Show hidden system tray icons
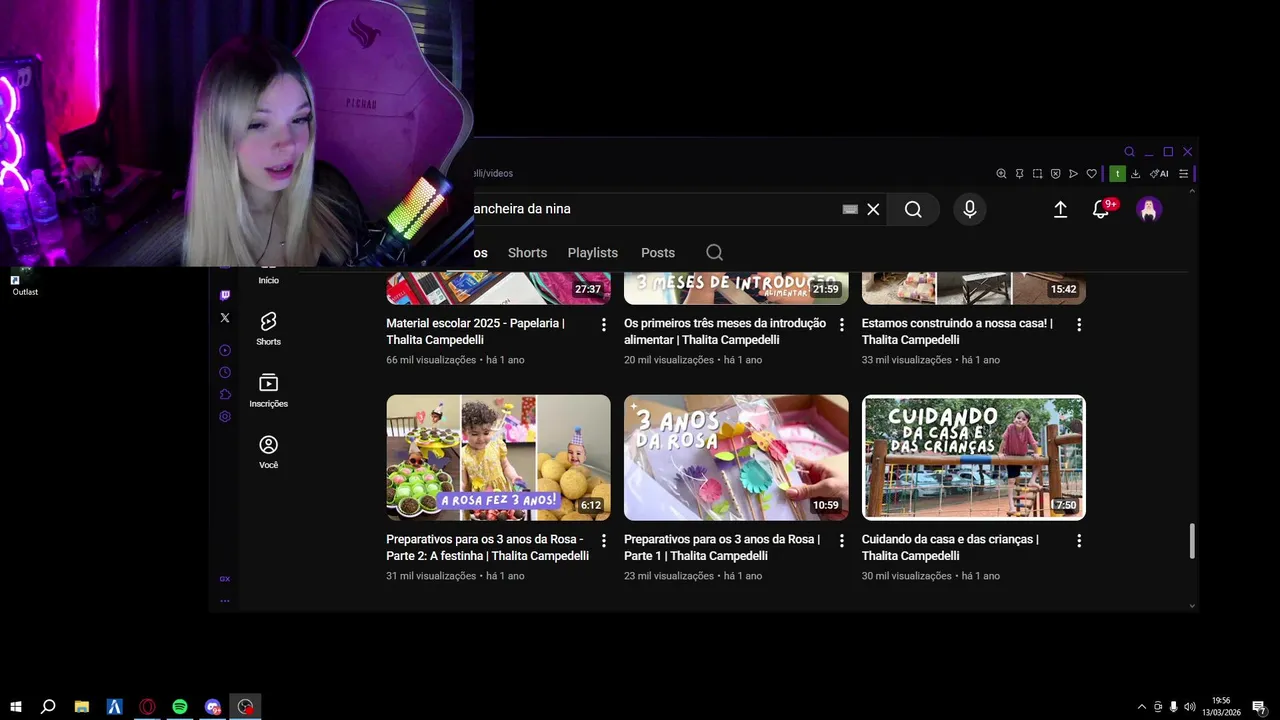 1142,707
